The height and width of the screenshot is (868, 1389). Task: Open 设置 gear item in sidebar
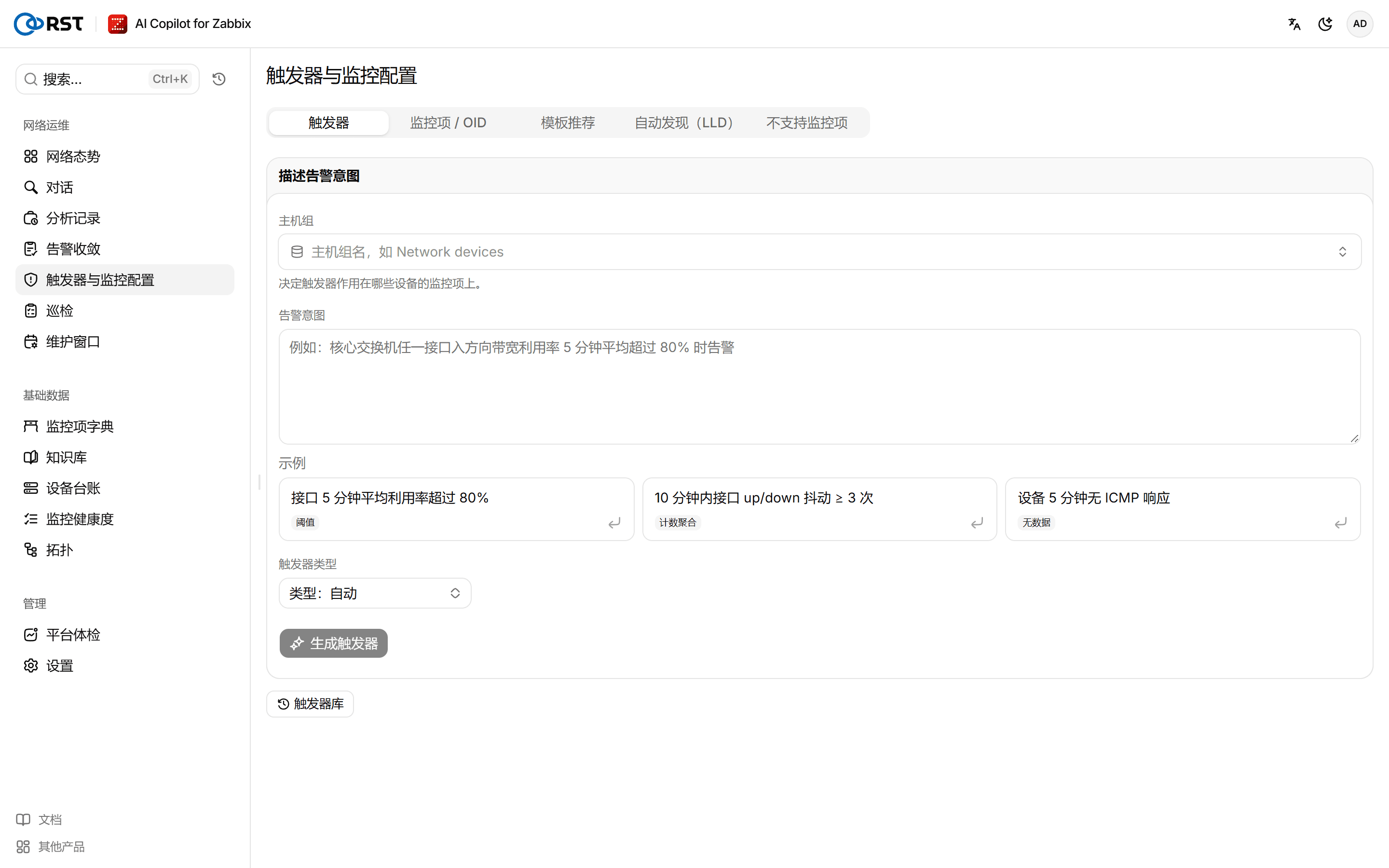click(x=124, y=665)
